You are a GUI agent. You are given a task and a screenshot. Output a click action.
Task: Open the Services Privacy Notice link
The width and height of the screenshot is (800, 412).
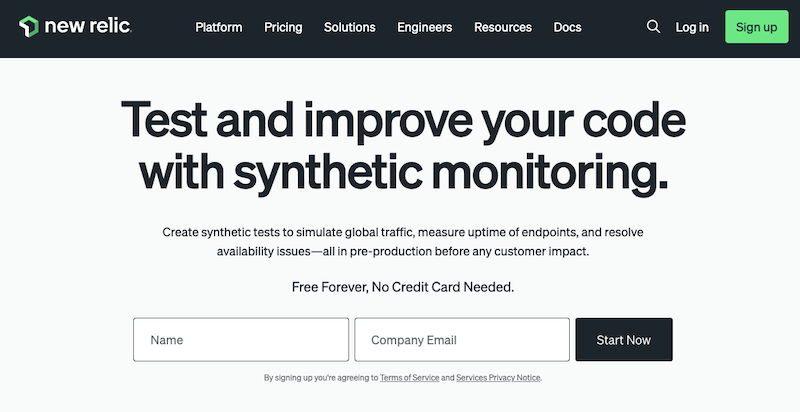click(498, 378)
